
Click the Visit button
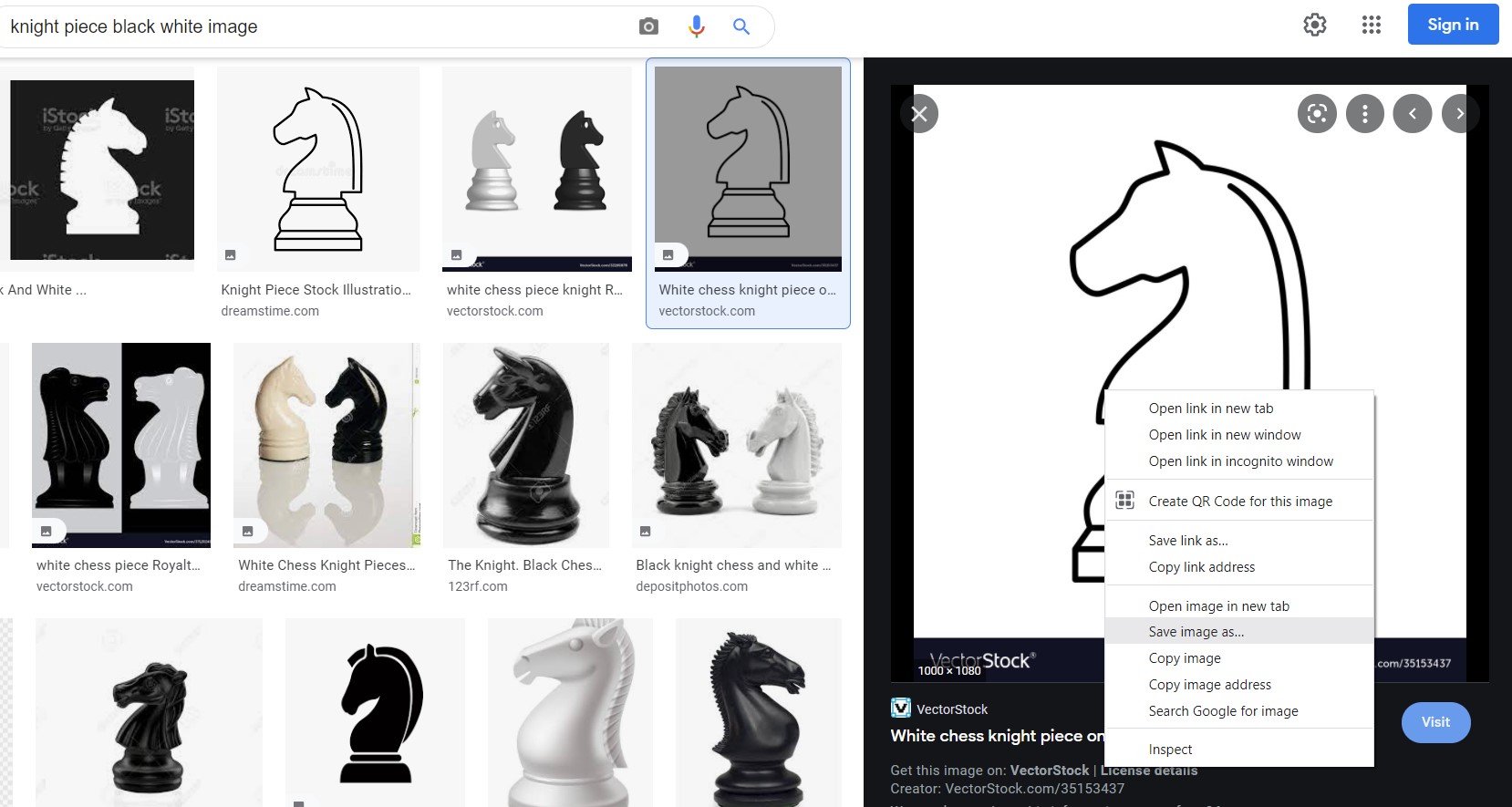(1435, 722)
